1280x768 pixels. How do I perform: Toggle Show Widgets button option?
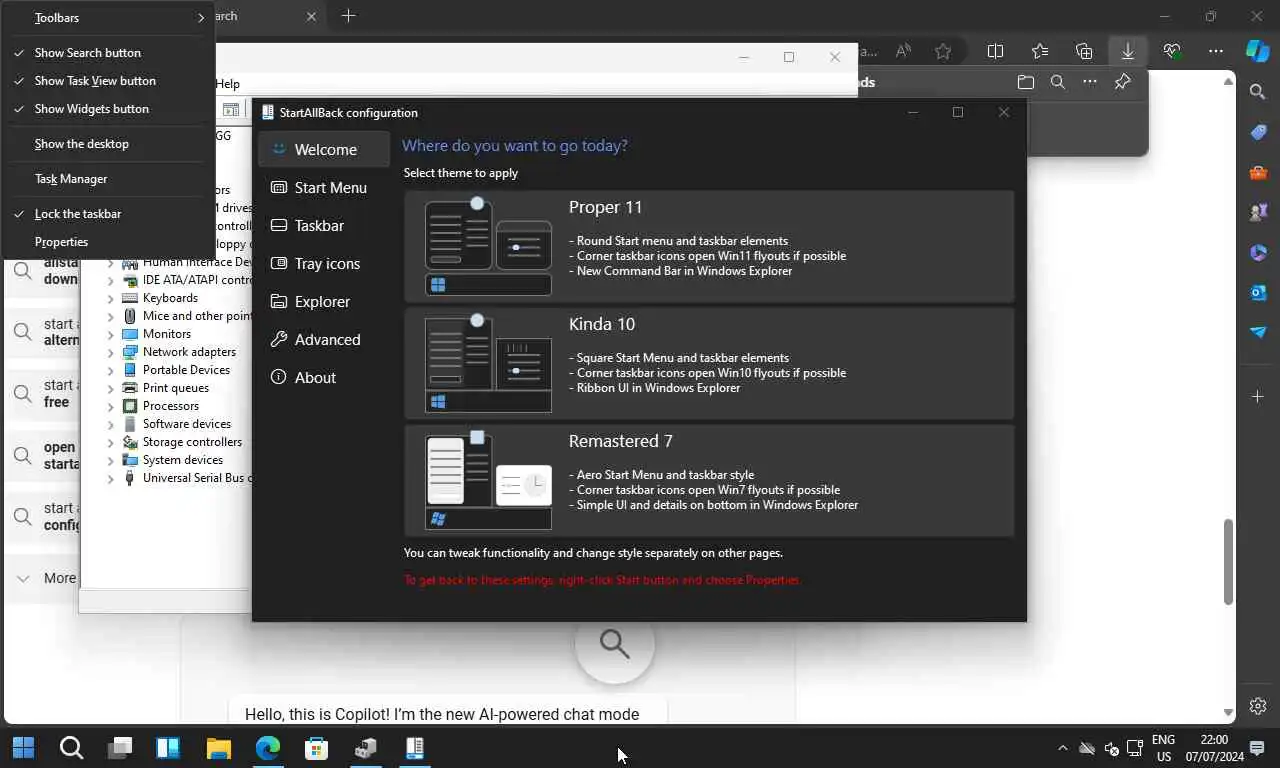108,109
